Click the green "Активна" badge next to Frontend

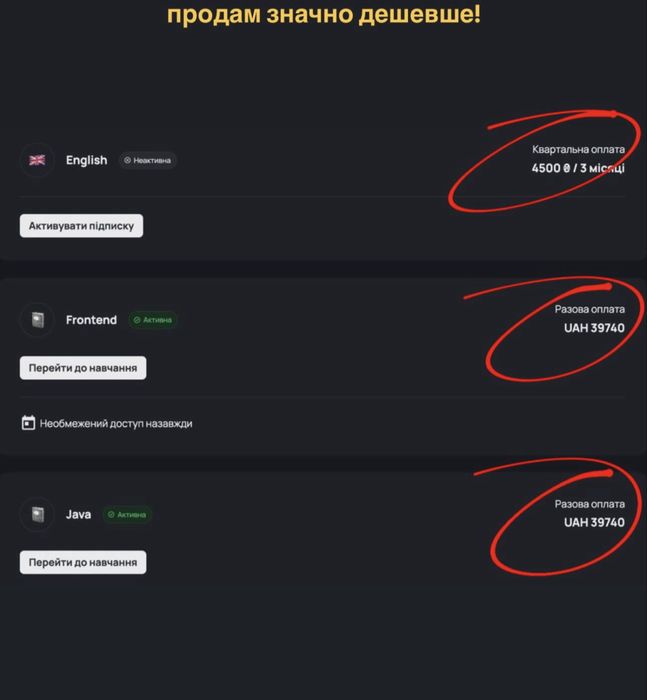pos(153,320)
